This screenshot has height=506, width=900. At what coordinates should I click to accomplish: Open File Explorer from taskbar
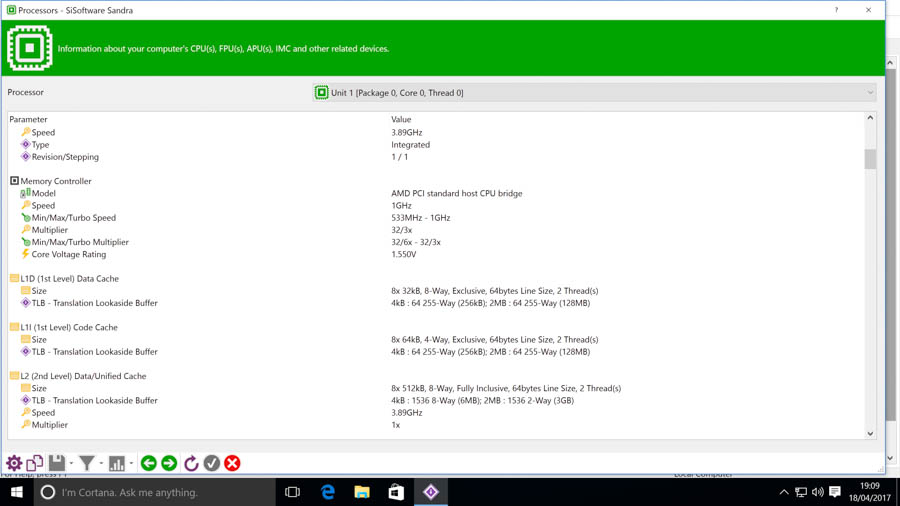click(362, 492)
